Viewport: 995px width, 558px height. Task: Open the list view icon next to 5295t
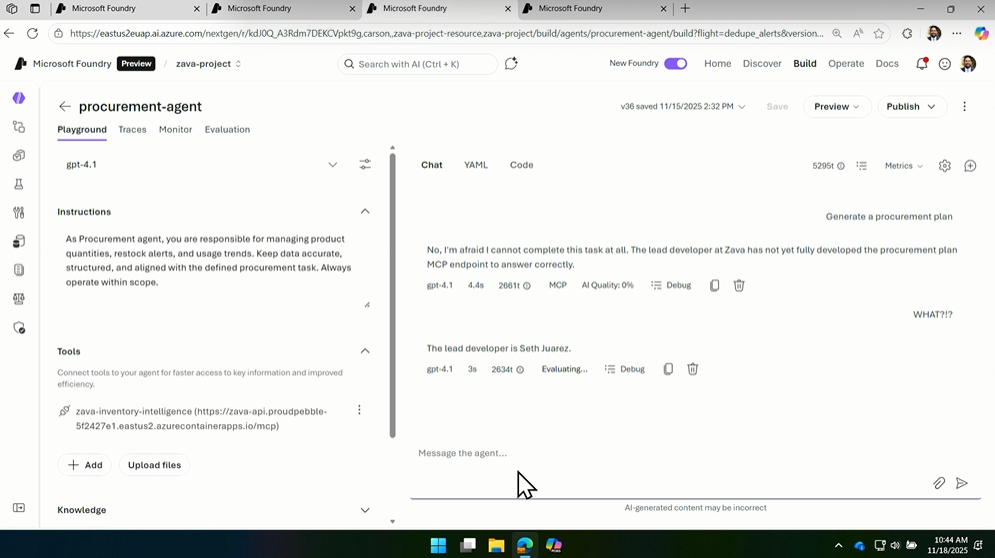(x=861, y=166)
